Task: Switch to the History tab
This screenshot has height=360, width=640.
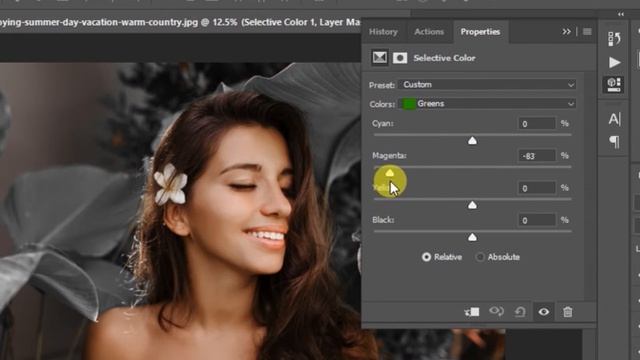Action: point(383,32)
